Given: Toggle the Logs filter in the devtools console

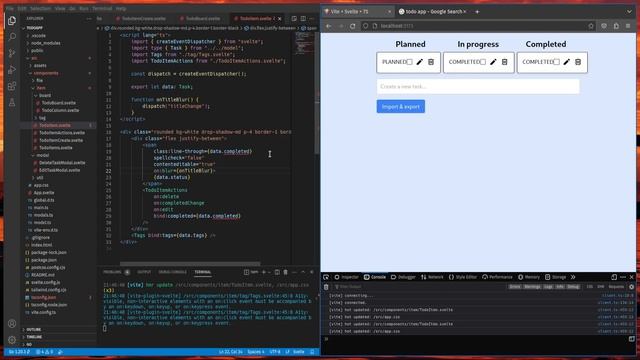Looking at the screenshot, I should 548,287.
